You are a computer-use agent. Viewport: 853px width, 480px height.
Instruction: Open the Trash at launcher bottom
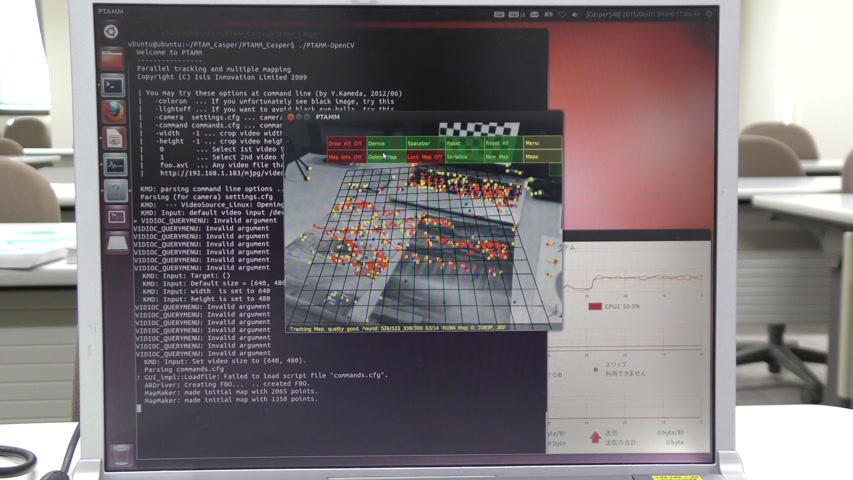(x=121, y=454)
